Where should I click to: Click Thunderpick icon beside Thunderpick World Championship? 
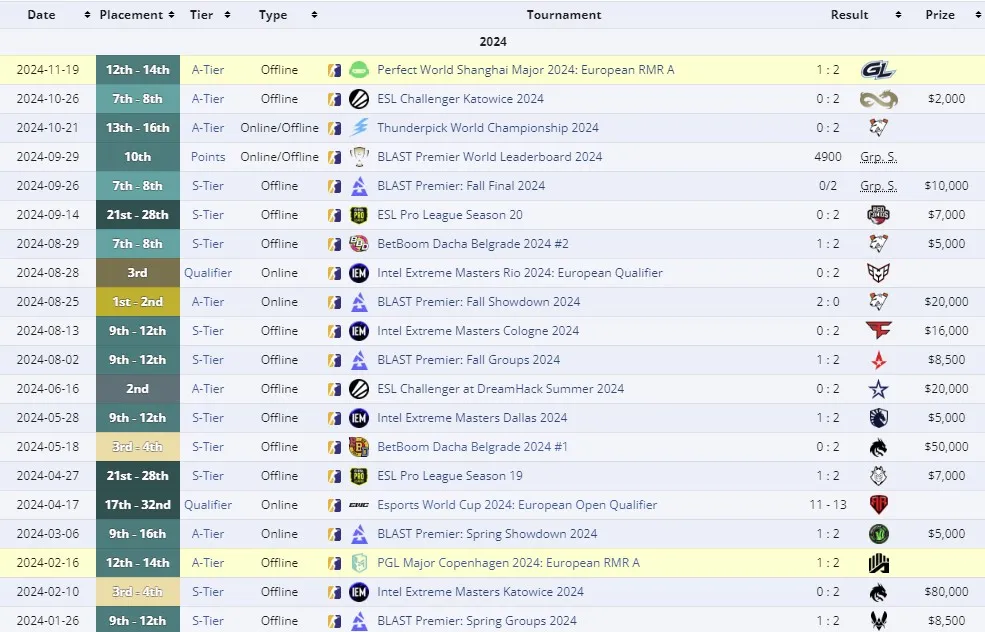pos(359,128)
